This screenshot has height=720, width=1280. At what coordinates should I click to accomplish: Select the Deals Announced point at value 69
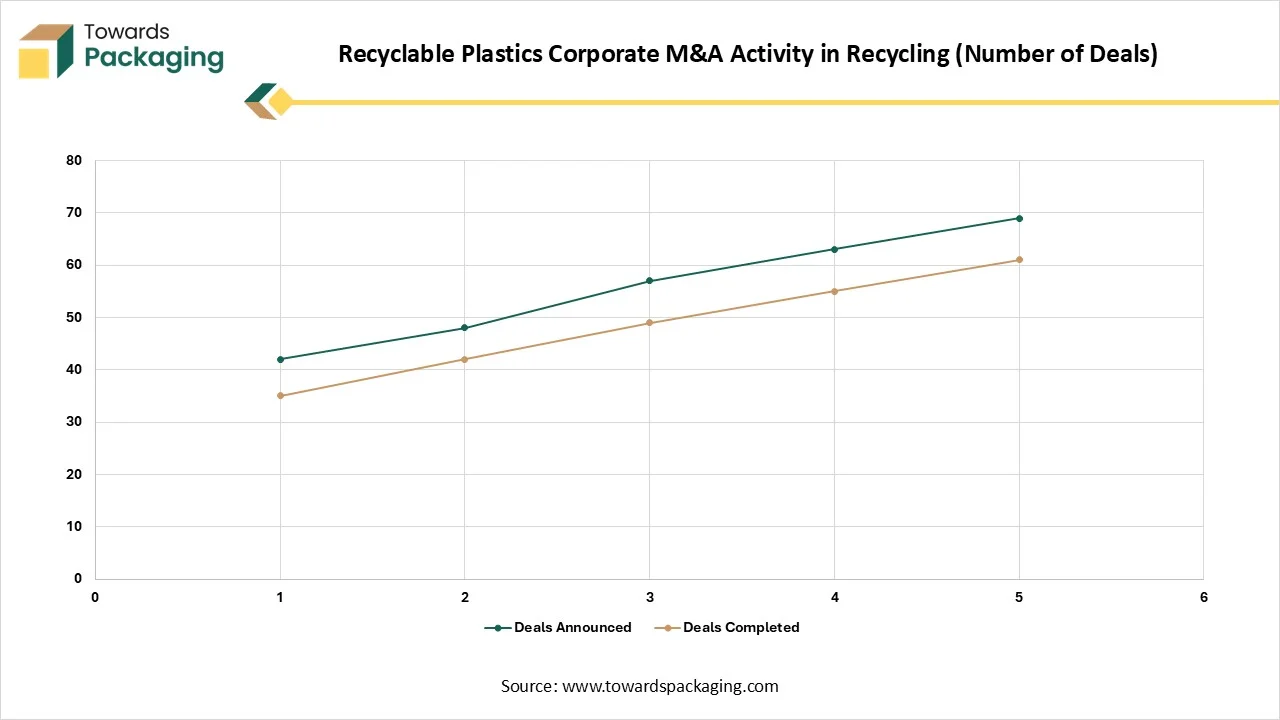click(1019, 218)
